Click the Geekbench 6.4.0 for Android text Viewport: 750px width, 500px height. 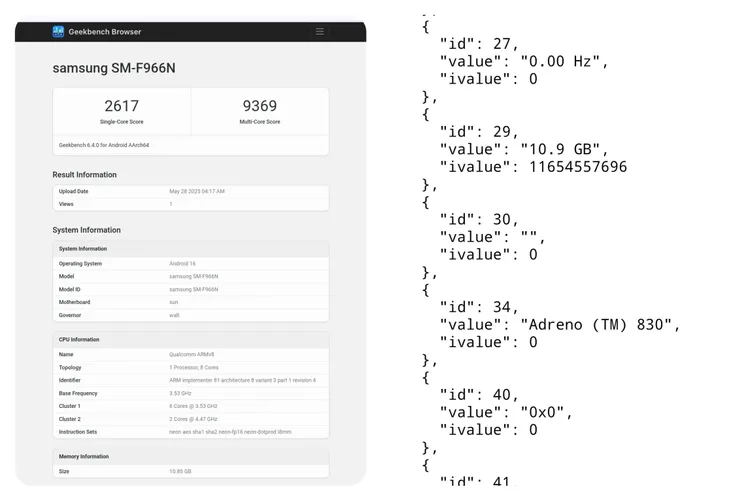coord(104,145)
